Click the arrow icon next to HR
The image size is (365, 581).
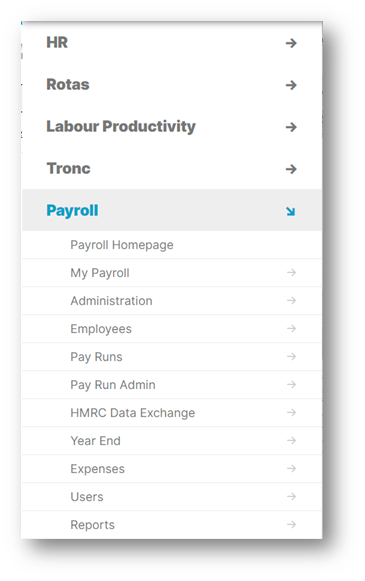tap(291, 43)
